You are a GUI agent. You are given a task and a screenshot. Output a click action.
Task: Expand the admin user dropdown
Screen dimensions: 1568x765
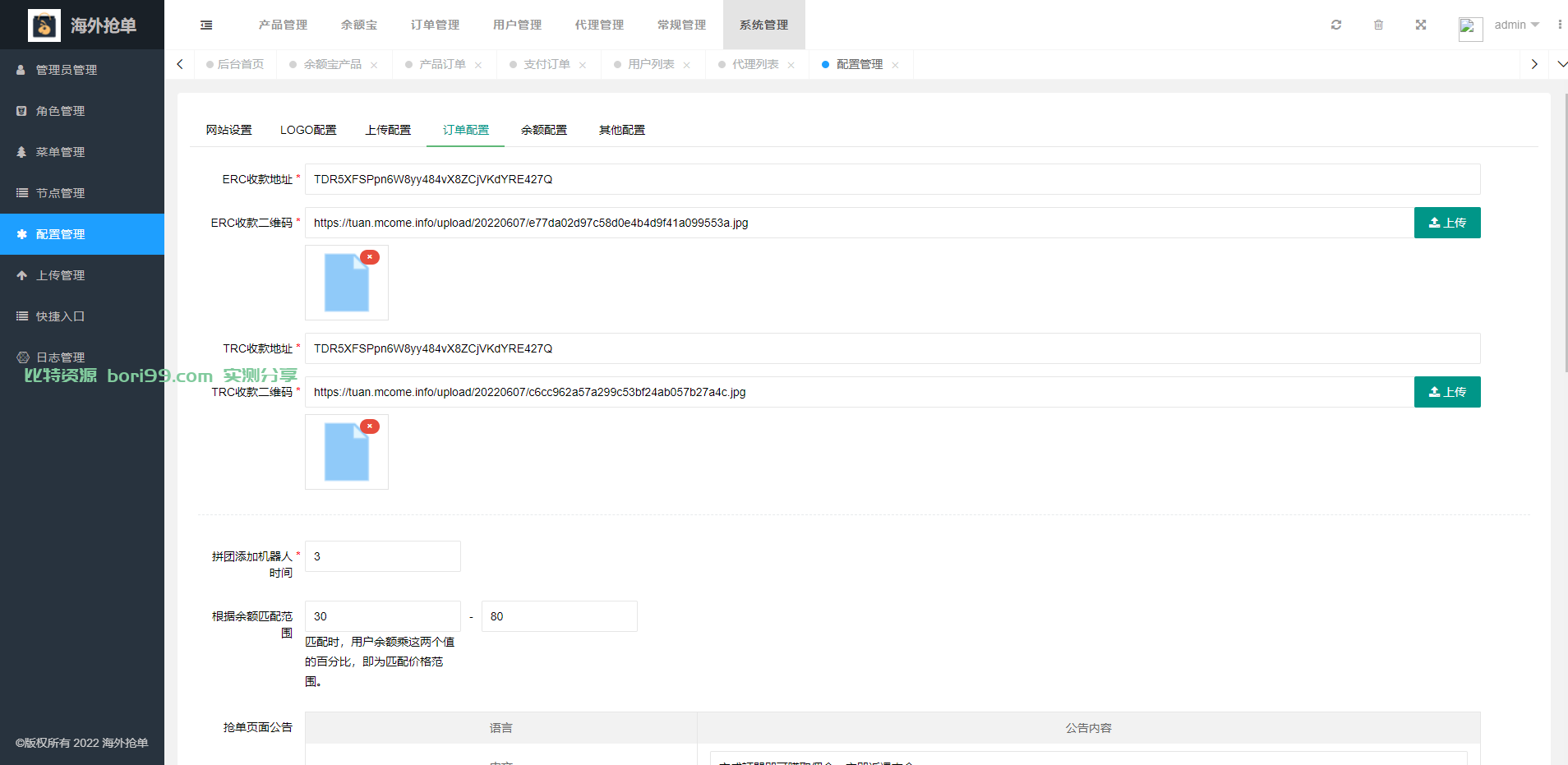pos(1517,25)
